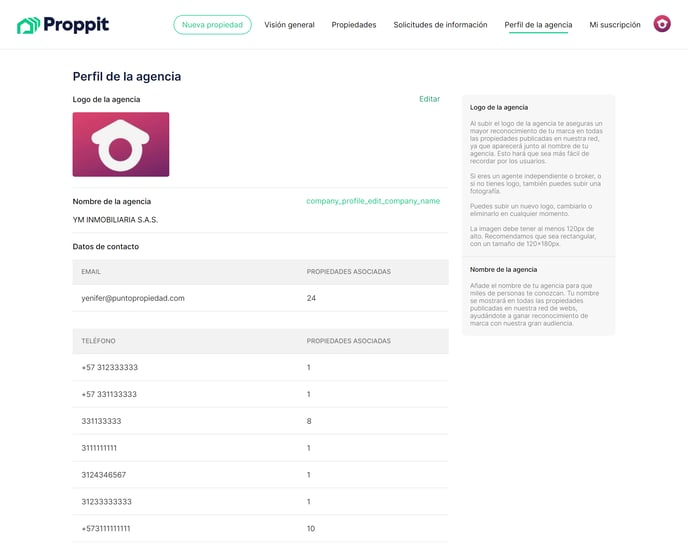Click Editar link for the agency logo
The image size is (688, 550).
429,99
